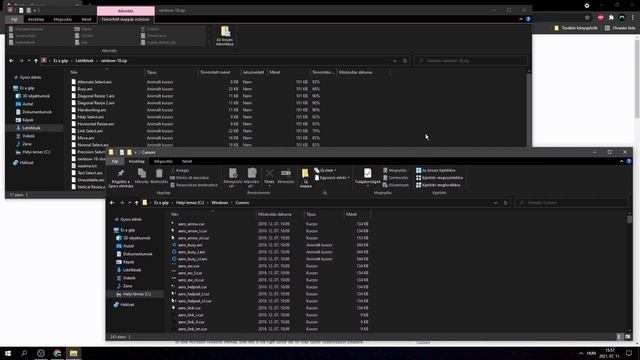Open Quick Access Toolbar dropdown in Cursors titlebar
The image size is (640, 360).
[136, 153]
